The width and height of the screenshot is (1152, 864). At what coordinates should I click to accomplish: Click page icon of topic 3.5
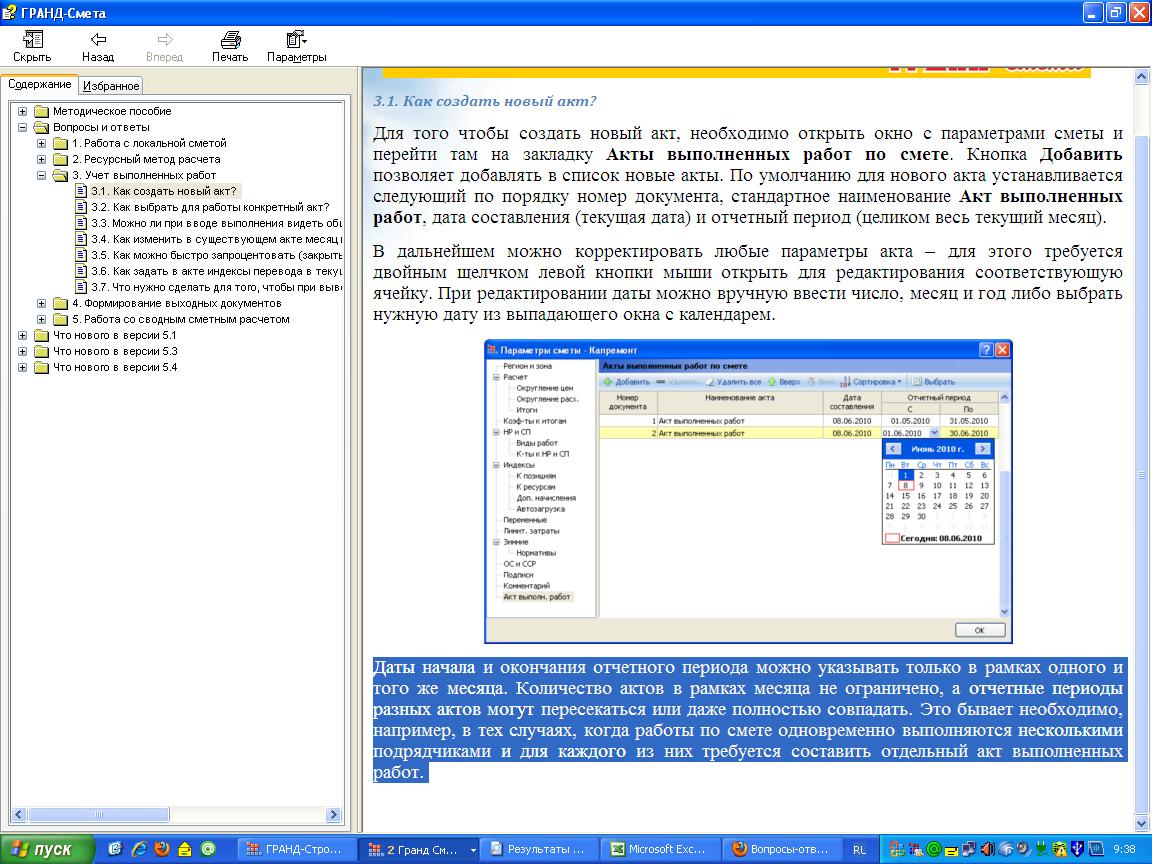[x=81, y=255]
